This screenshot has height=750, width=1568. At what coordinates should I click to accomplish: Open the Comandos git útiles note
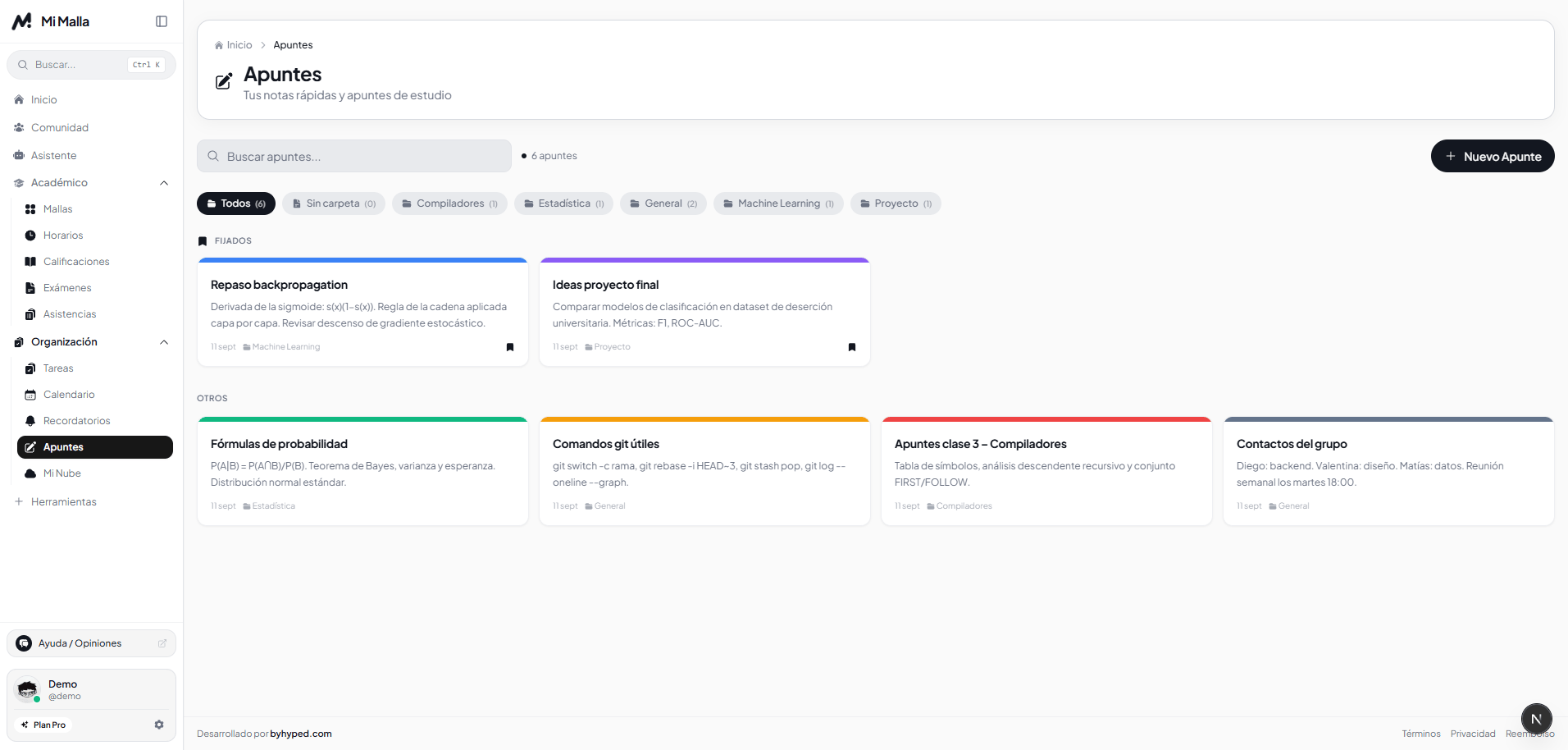(x=704, y=471)
